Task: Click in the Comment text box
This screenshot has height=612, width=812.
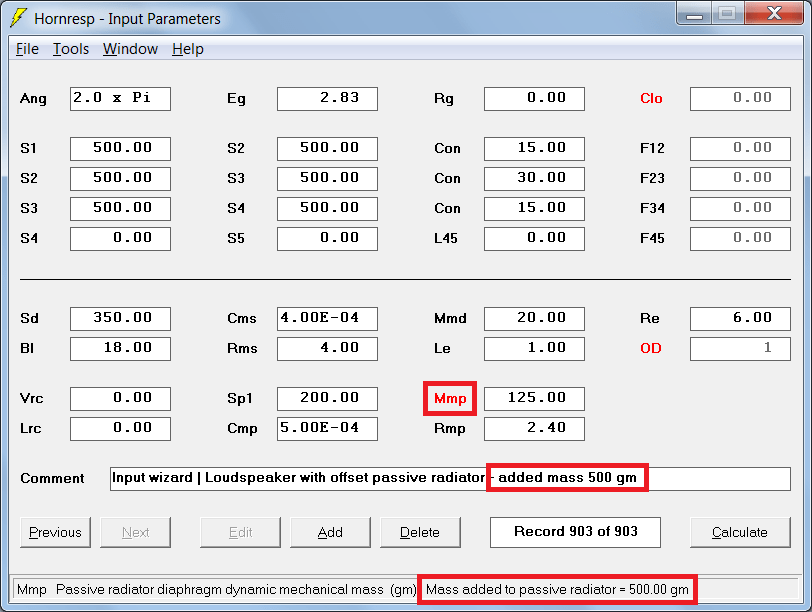Action: [x=450, y=478]
